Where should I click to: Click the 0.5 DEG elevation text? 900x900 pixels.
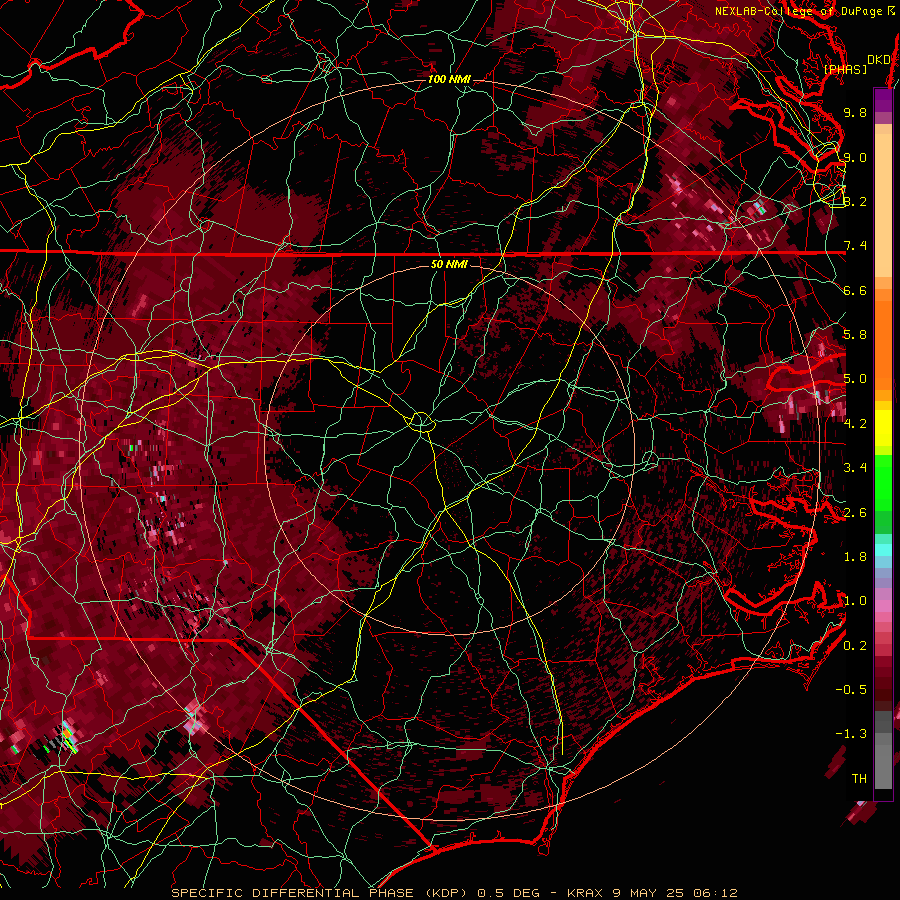509,893
